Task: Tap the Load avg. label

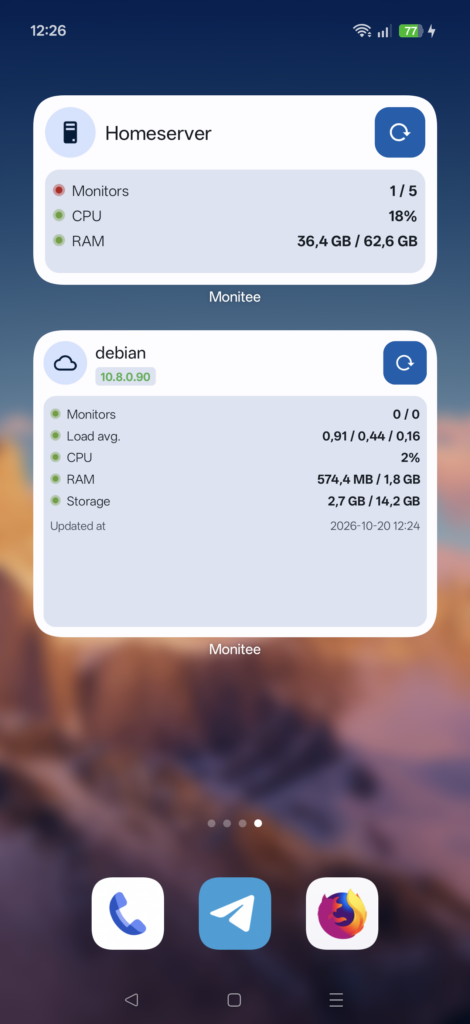Action: (93, 436)
